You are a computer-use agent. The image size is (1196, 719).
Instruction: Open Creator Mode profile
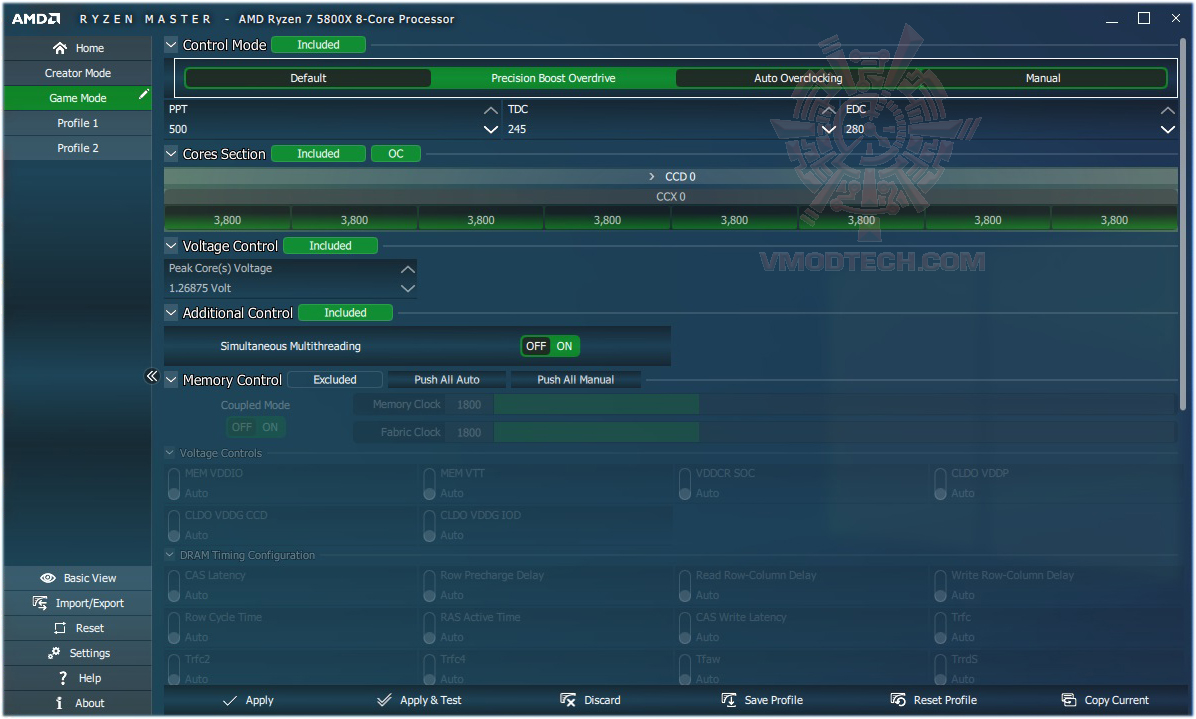tap(78, 73)
